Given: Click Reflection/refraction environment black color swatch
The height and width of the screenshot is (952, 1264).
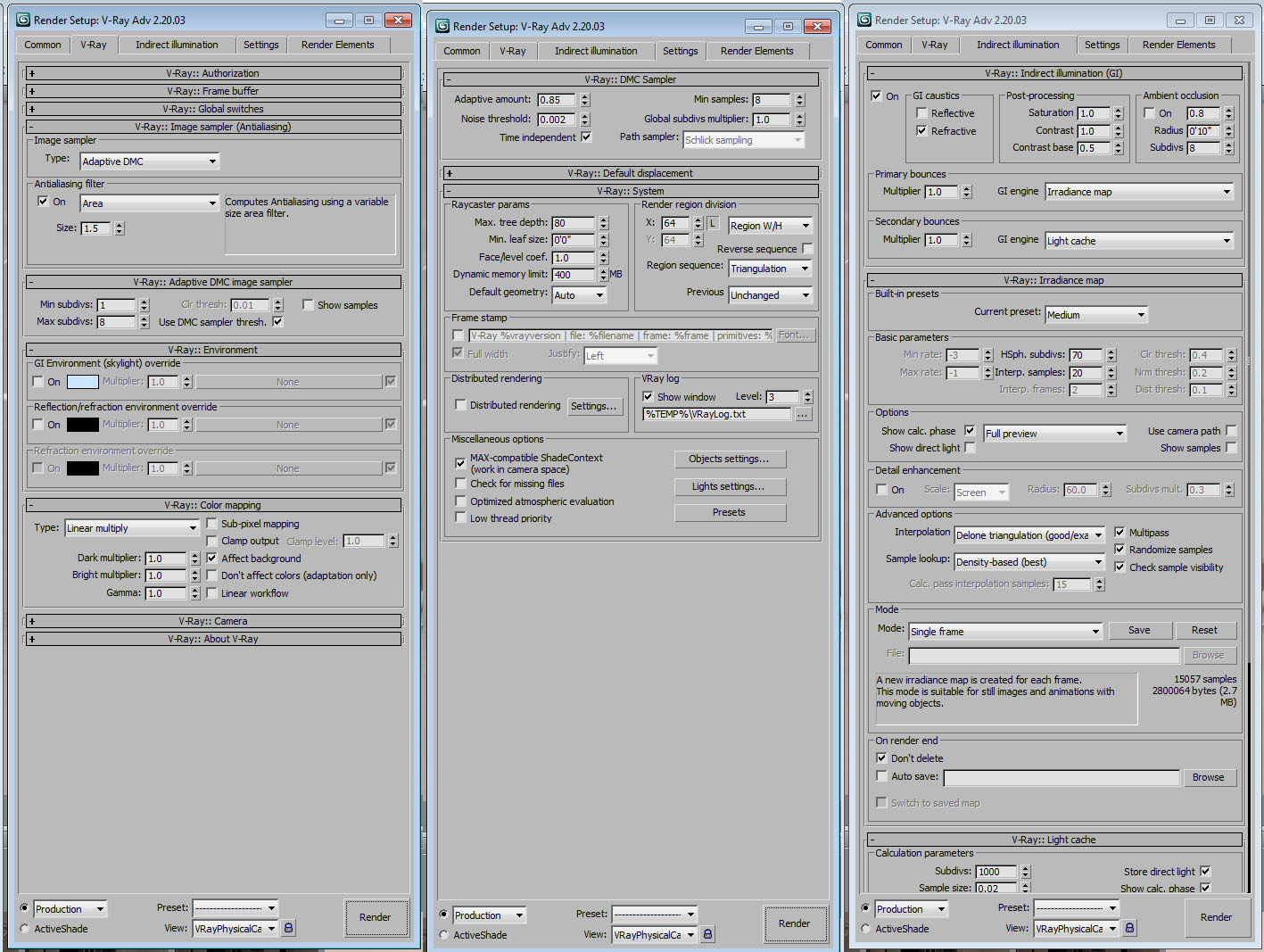Looking at the screenshot, I should pyautogui.click(x=83, y=425).
